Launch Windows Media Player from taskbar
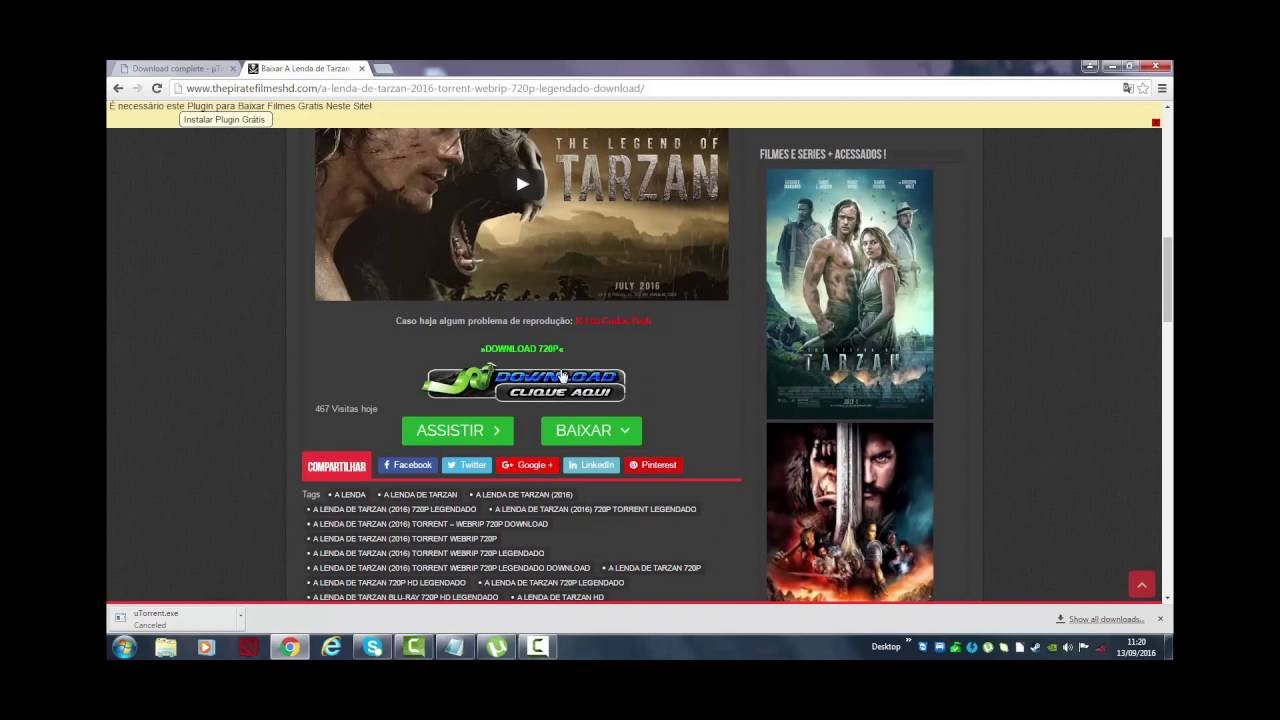Viewport: 1280px width, 720px height. tap(207, 647)
